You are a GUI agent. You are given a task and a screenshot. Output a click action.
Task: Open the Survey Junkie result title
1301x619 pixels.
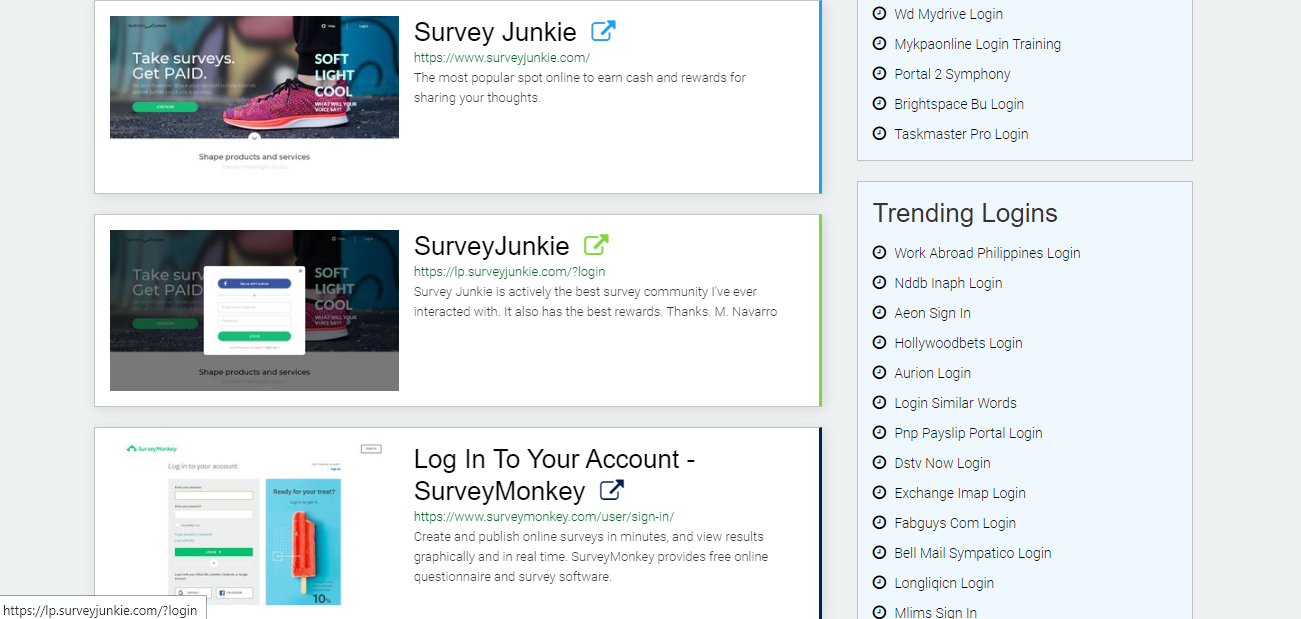(495, 32)
